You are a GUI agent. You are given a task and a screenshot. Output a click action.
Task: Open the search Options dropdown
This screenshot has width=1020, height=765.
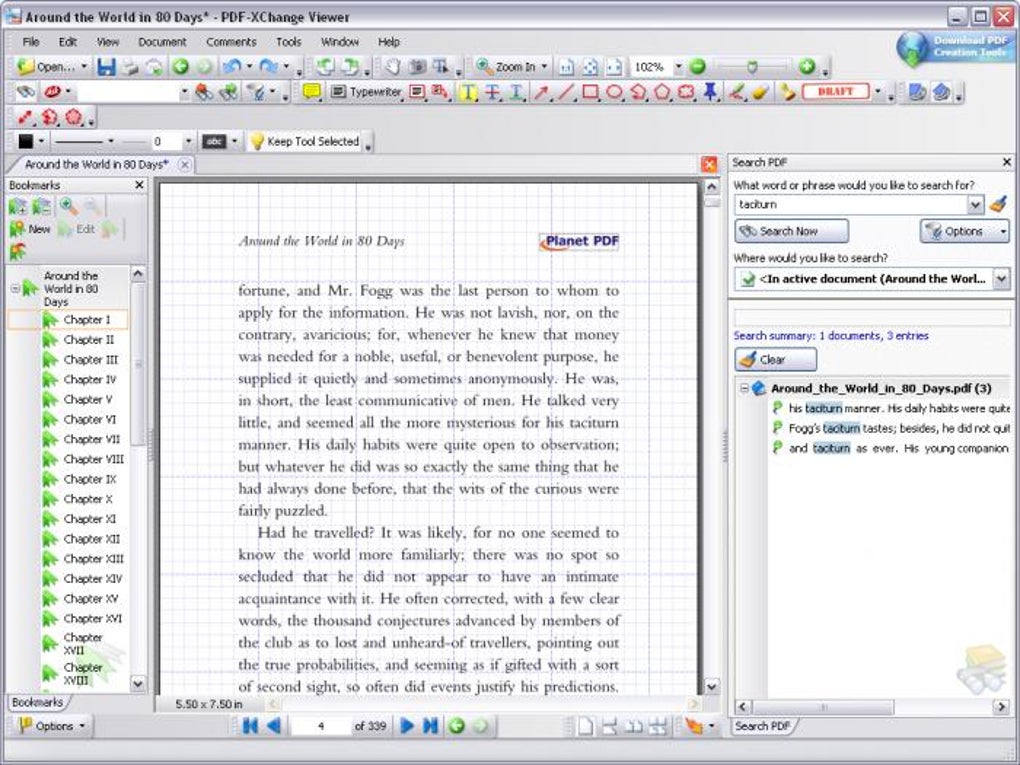(964, 231)
